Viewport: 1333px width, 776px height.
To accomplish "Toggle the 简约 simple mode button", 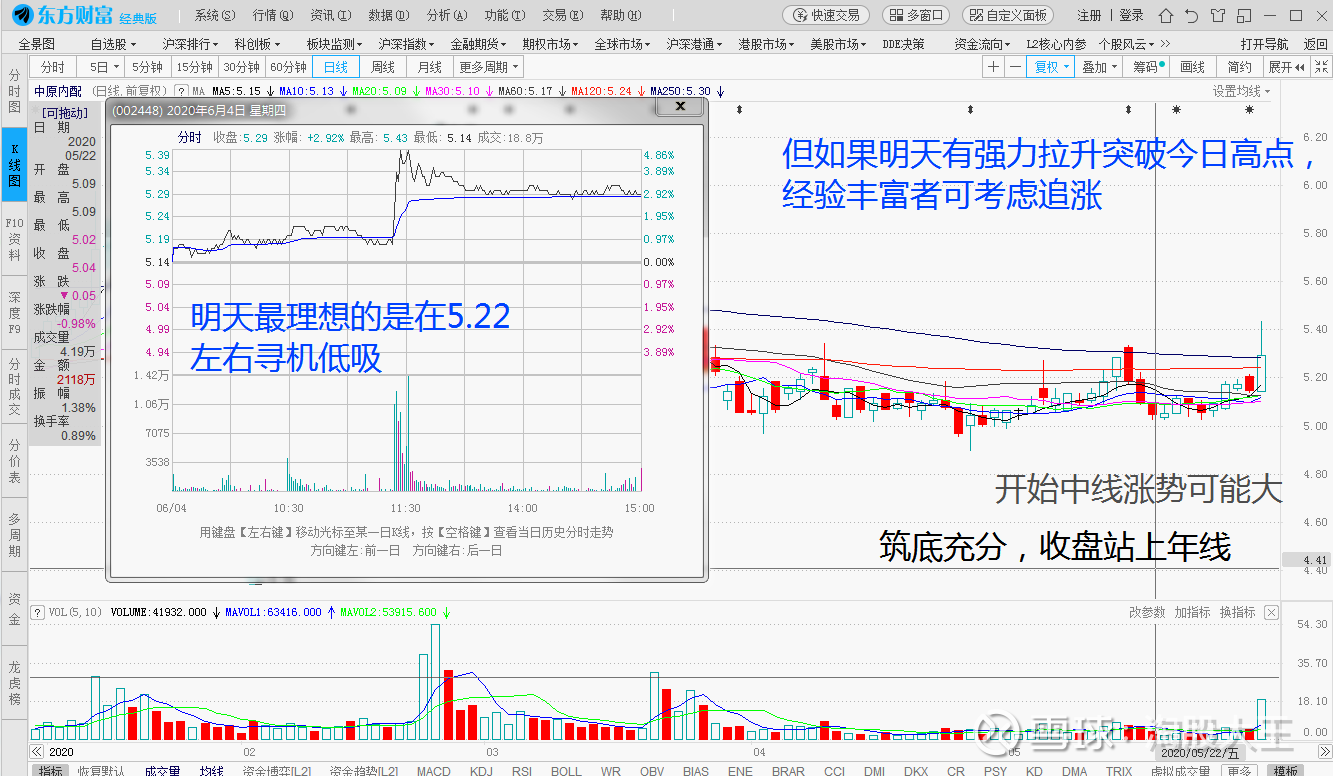I will pos(1239,67).
